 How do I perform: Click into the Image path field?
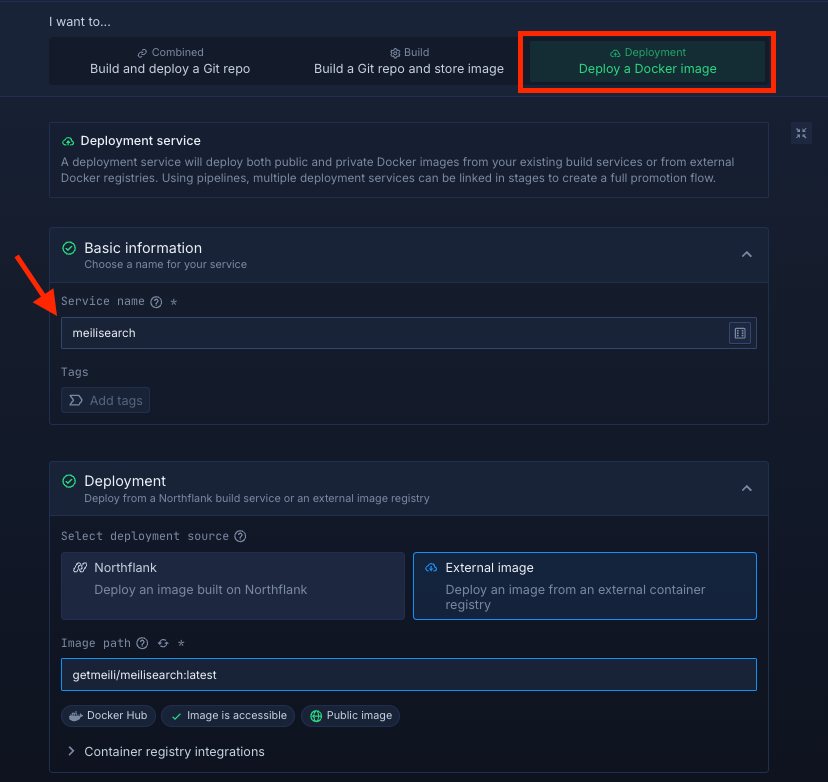pos(408,675)
